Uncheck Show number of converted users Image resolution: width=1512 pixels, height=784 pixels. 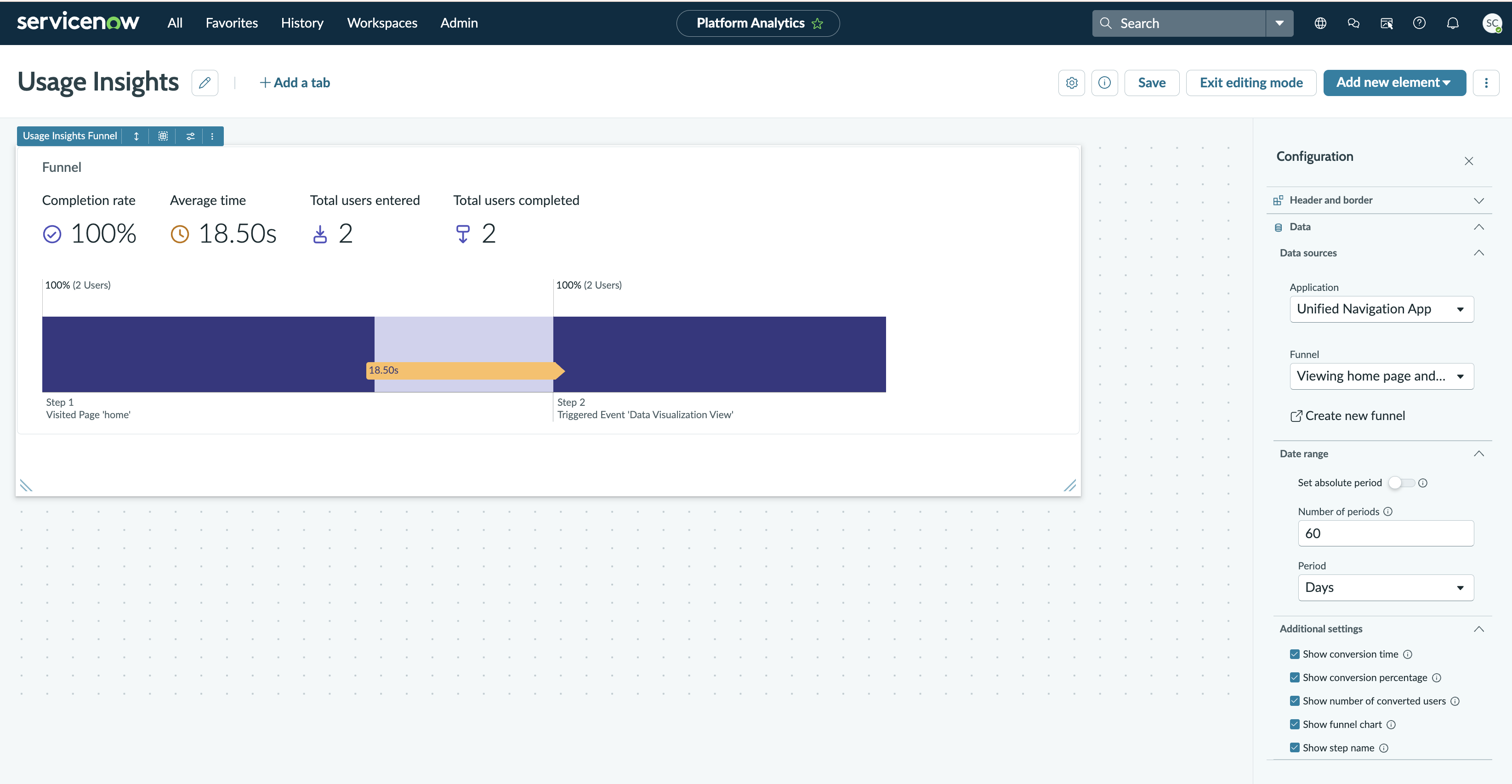1295,701
